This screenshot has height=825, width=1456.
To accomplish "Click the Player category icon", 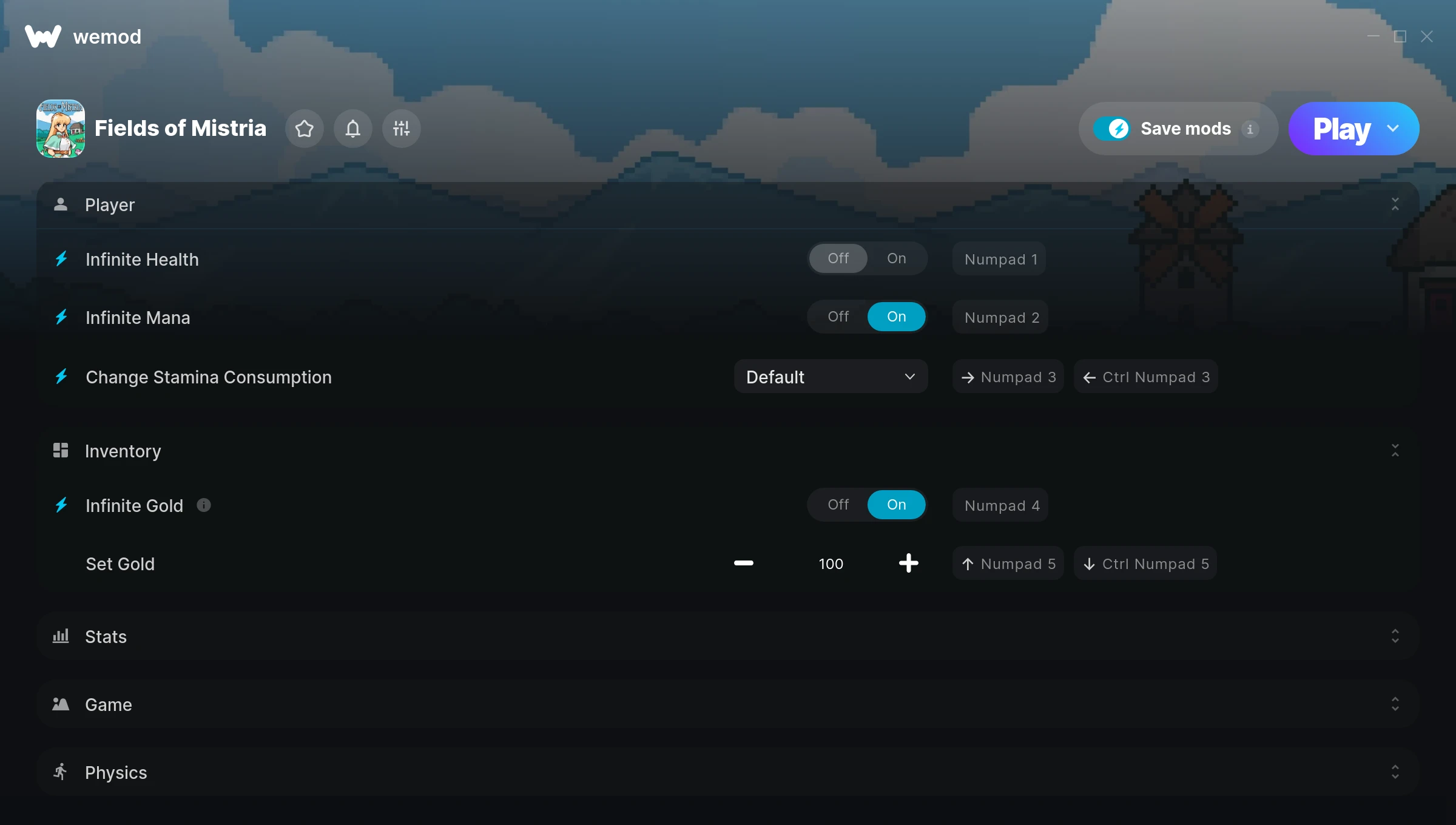I will [x=61, y=205].
